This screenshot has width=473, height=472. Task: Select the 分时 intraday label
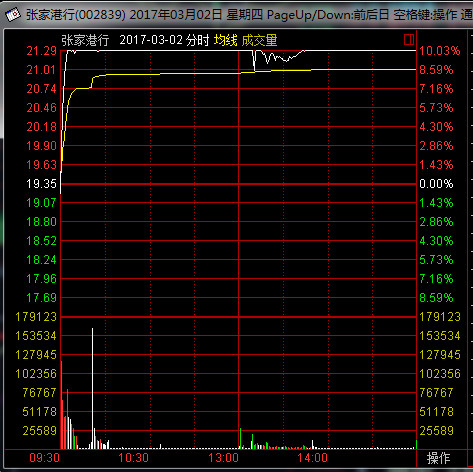coord(197,40)
